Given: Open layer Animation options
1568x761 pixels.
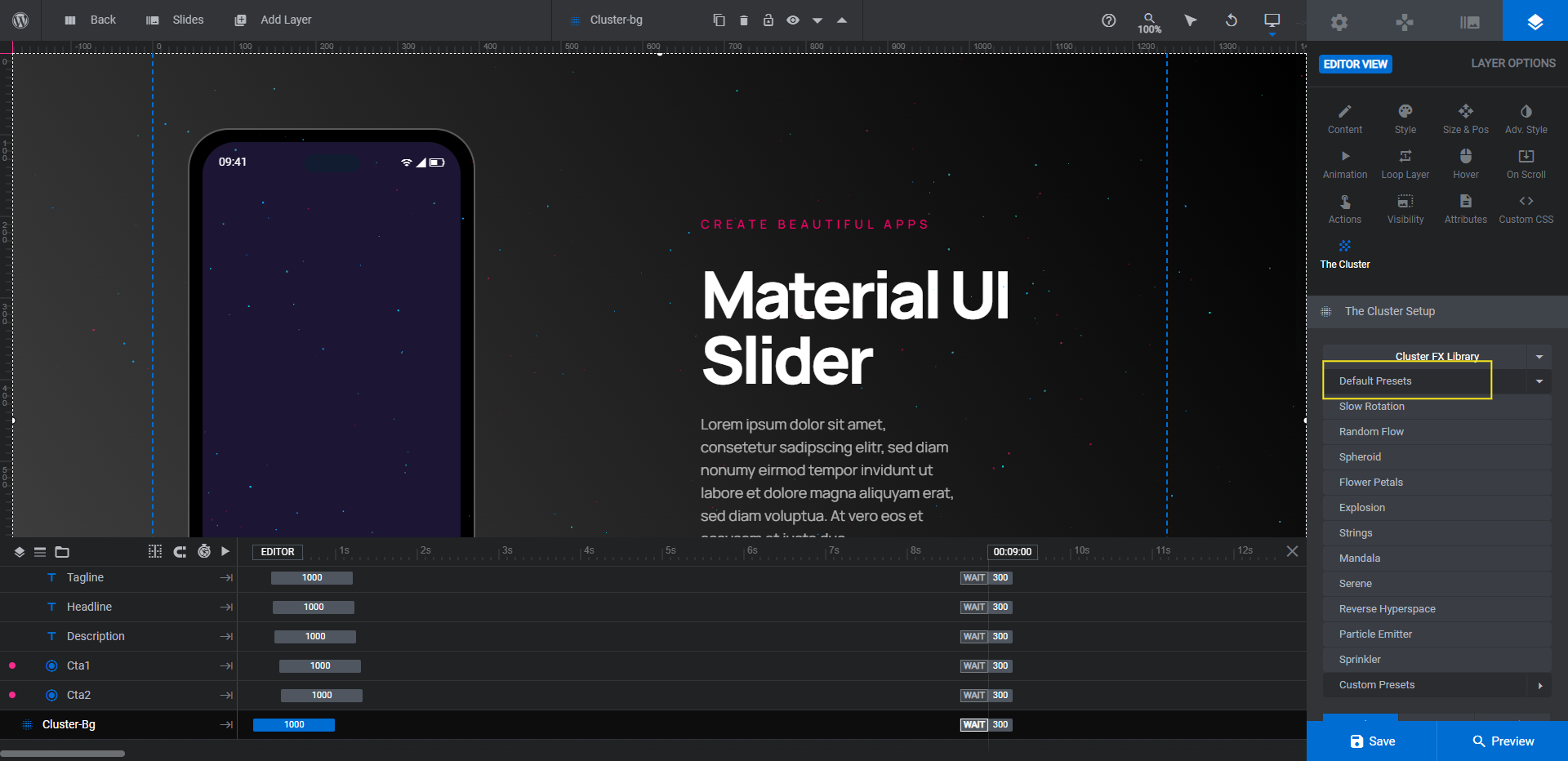Looking at the screenshot, I should click(1345, 164).
